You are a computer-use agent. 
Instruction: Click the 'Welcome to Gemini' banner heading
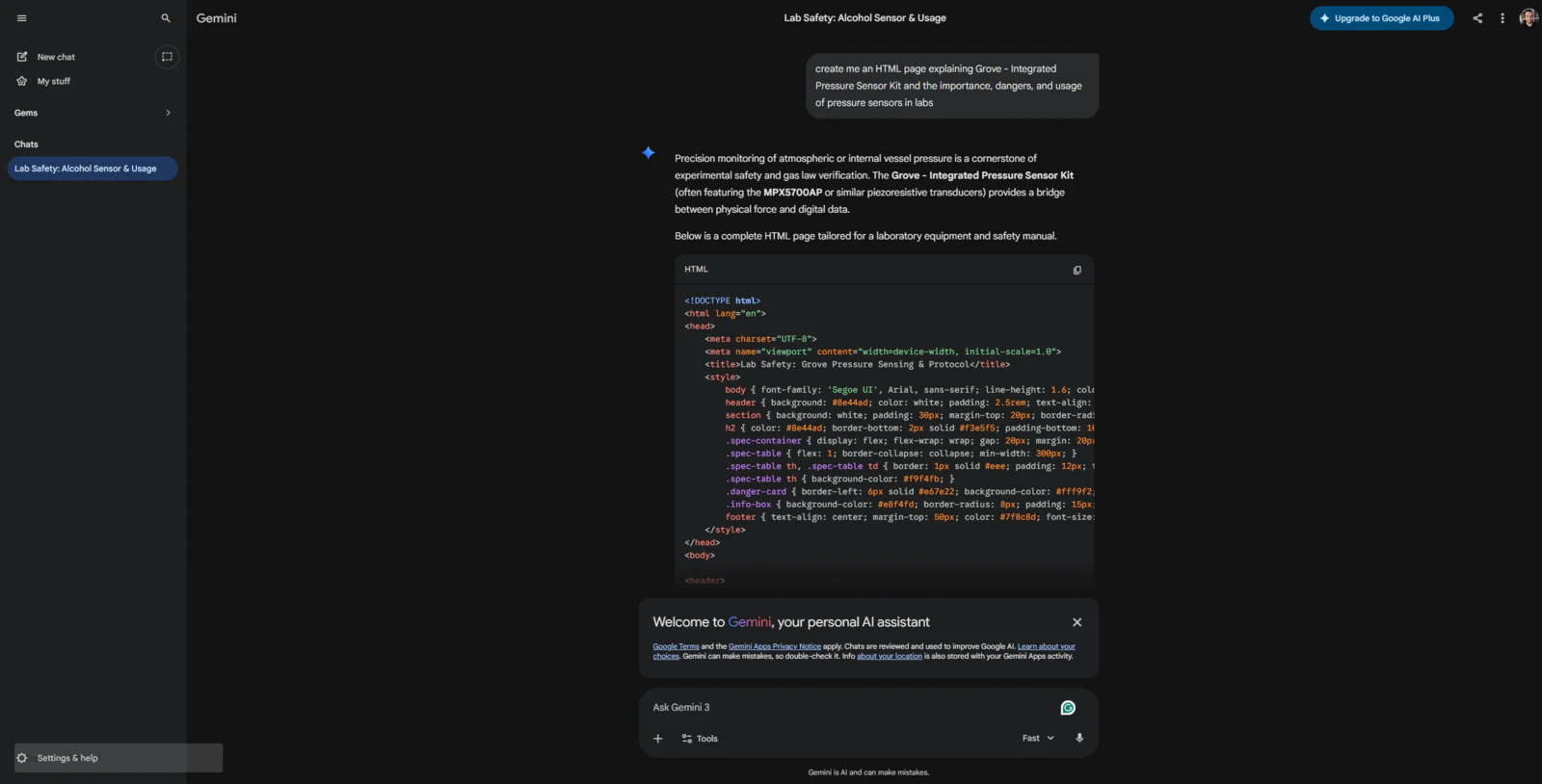tap(791, 622)
